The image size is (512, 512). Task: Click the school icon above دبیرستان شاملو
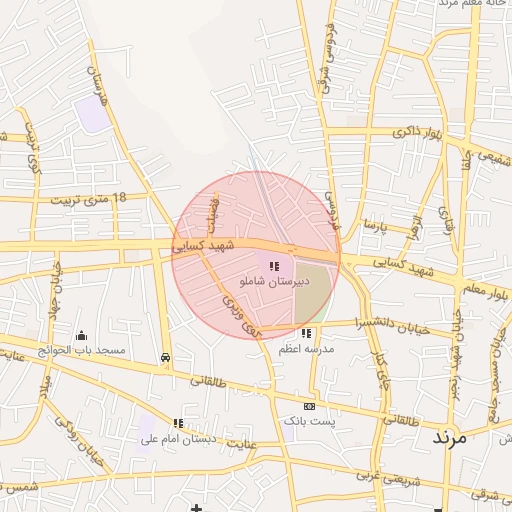coord(274,266)
